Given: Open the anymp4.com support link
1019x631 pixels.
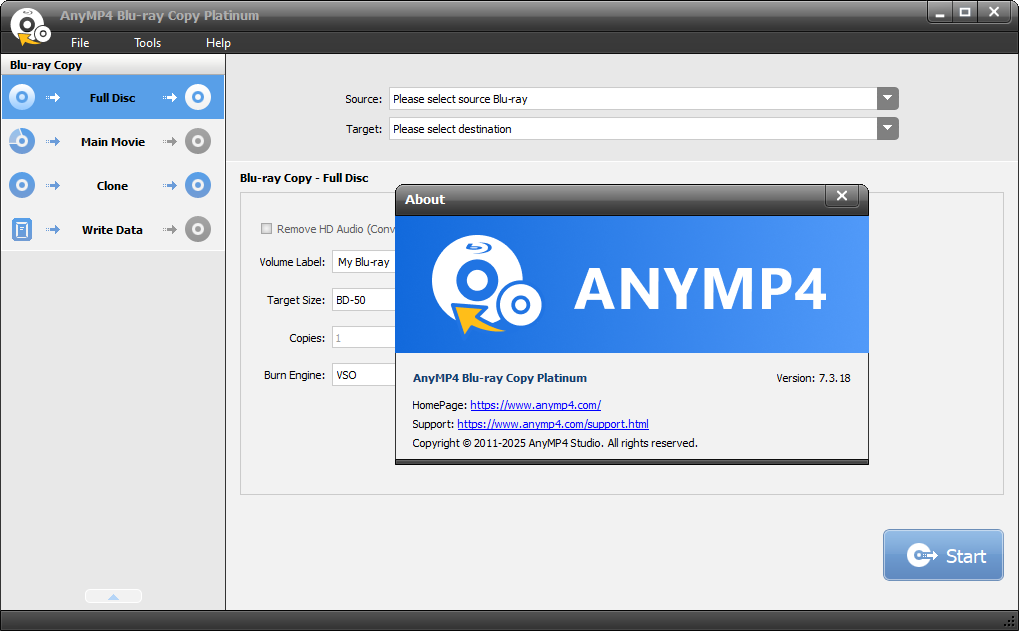Looking at the screenshot, I should [553, 424].
